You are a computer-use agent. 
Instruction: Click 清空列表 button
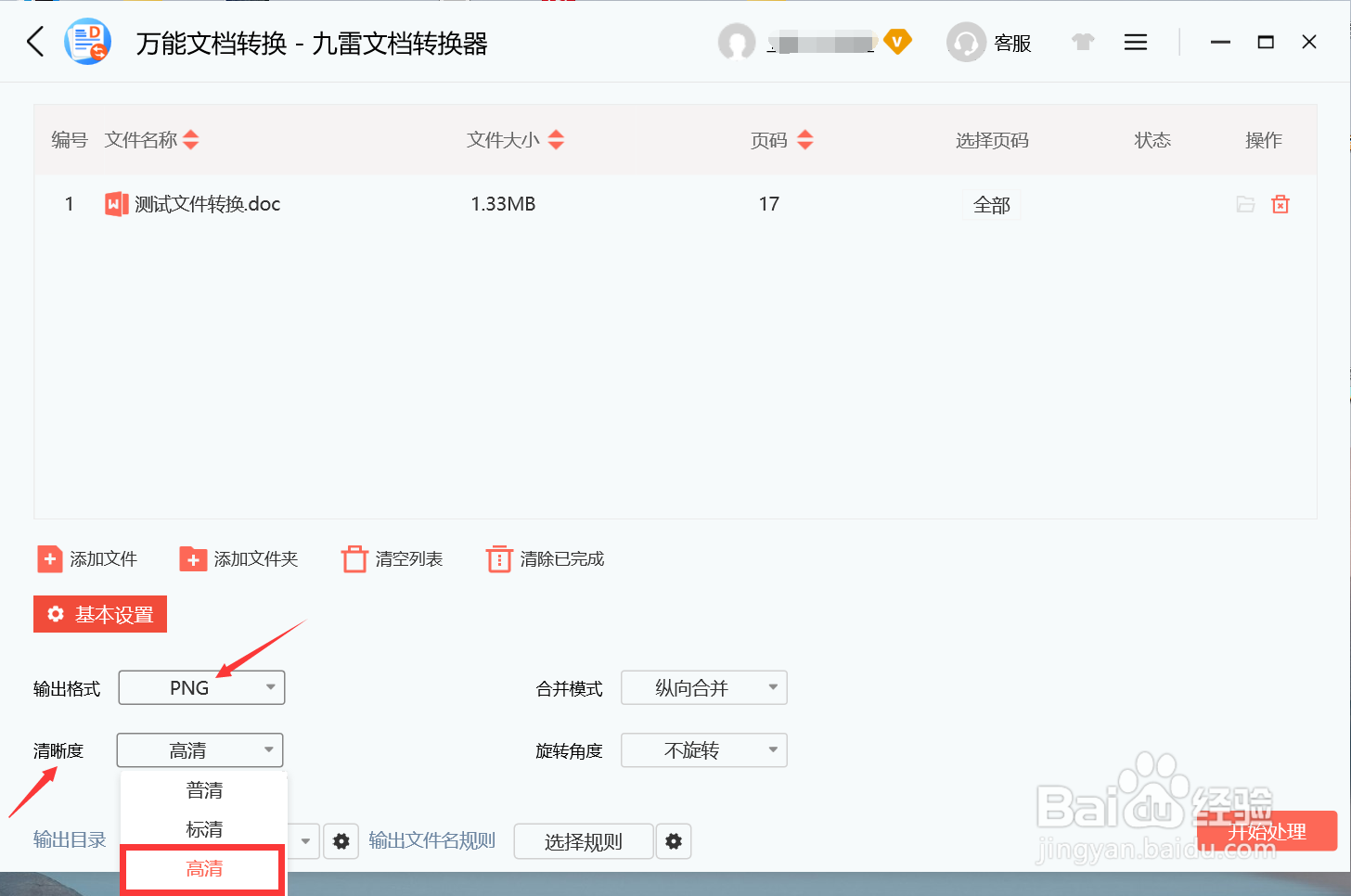pos(392,559)
